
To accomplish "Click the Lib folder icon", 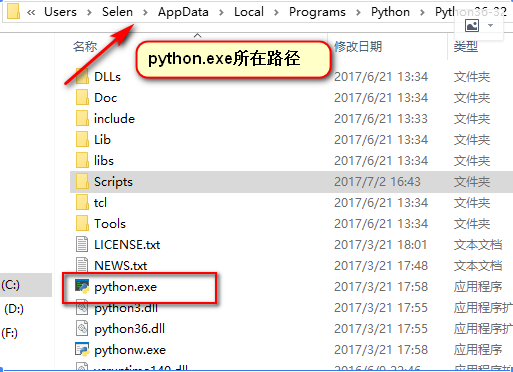I will click(x=82, y=139).
